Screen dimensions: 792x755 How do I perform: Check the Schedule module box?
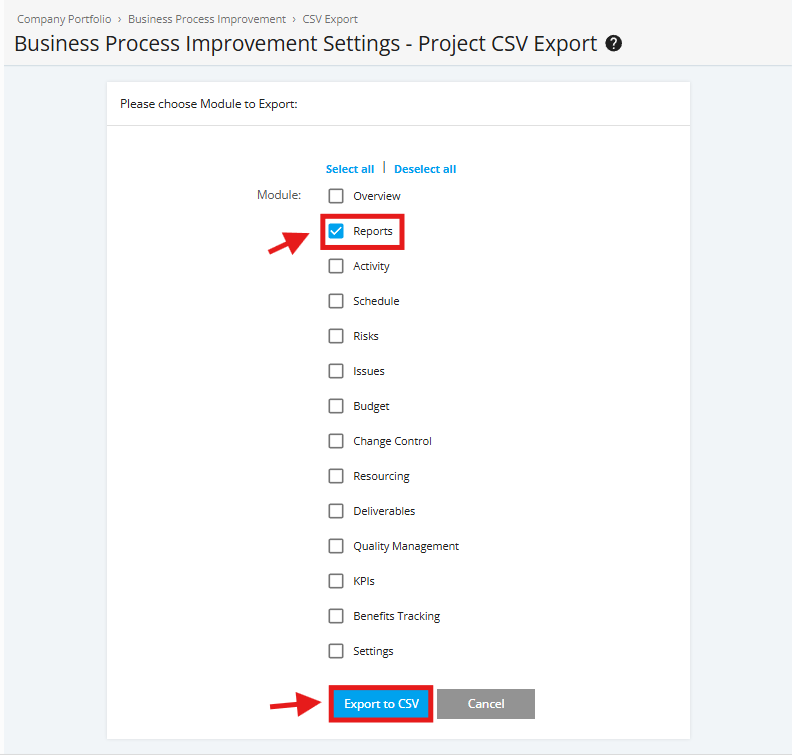pyautogui.click(x=336, y=301)
